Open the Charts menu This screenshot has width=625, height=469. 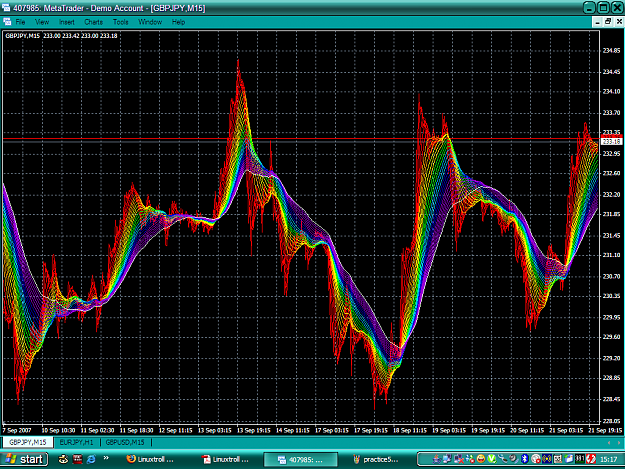[x=94, y=22]
